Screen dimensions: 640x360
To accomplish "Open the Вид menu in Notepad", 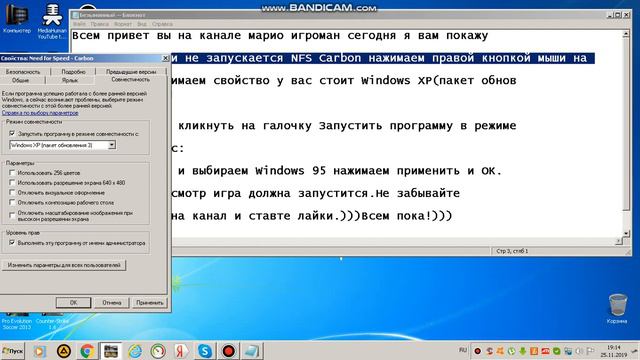I will [x=142, y=24].
